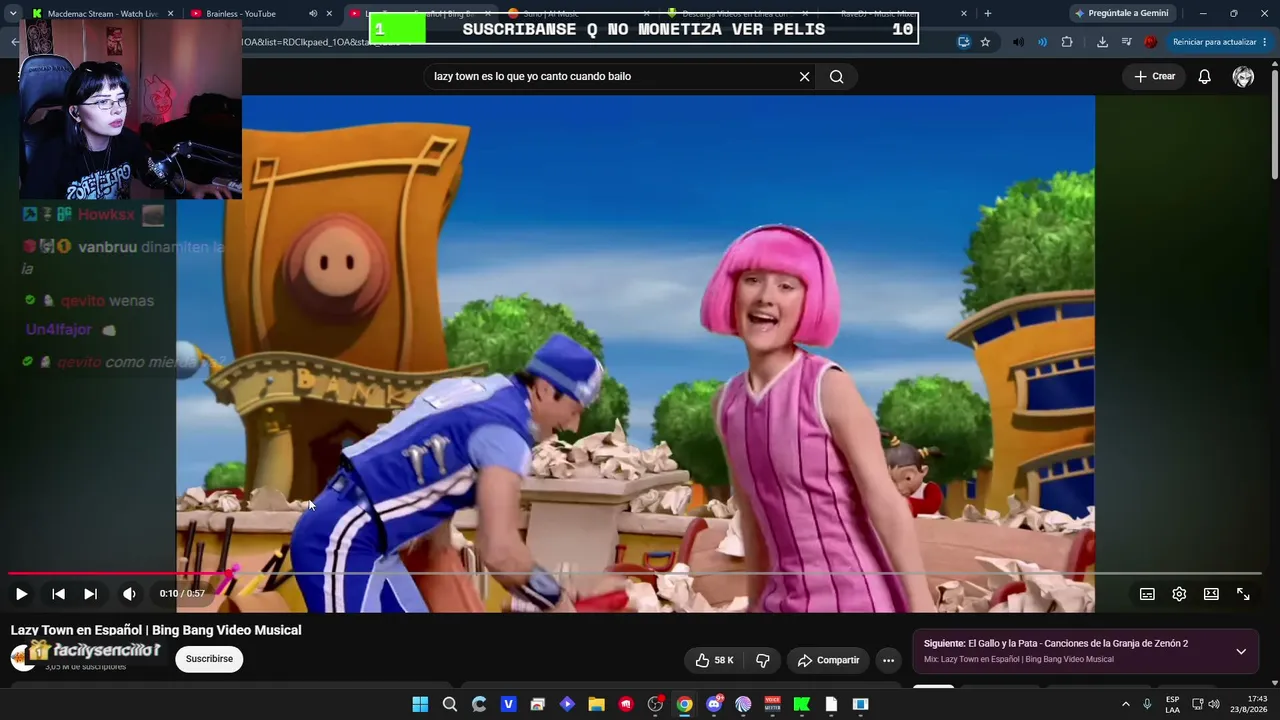Close the Brainless - YouTube tab
1280x720 pixels.
329,13
